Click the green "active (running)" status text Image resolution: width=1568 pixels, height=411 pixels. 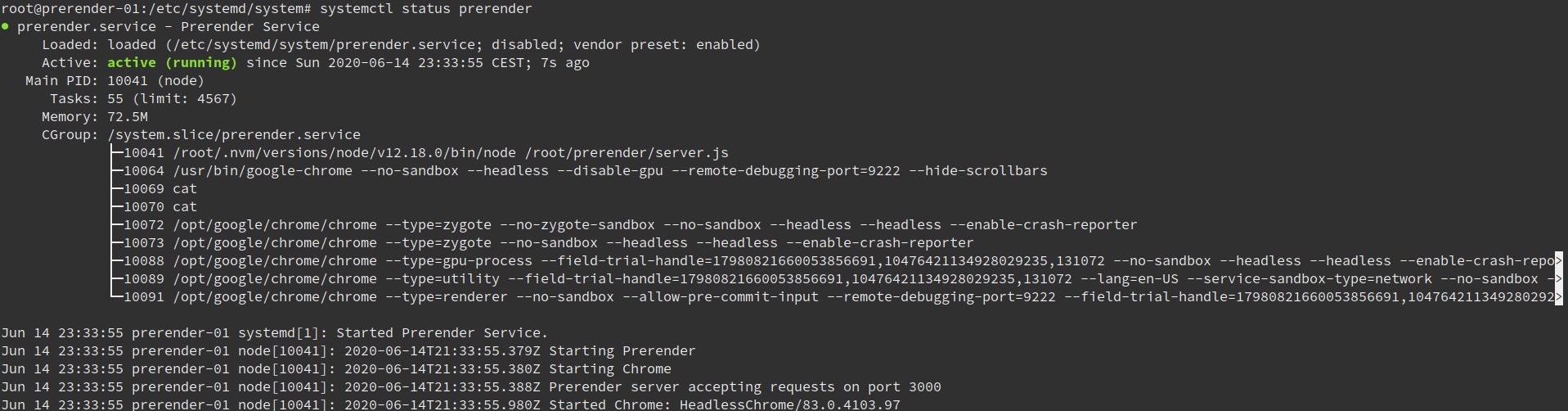click(x=172, y=62)
